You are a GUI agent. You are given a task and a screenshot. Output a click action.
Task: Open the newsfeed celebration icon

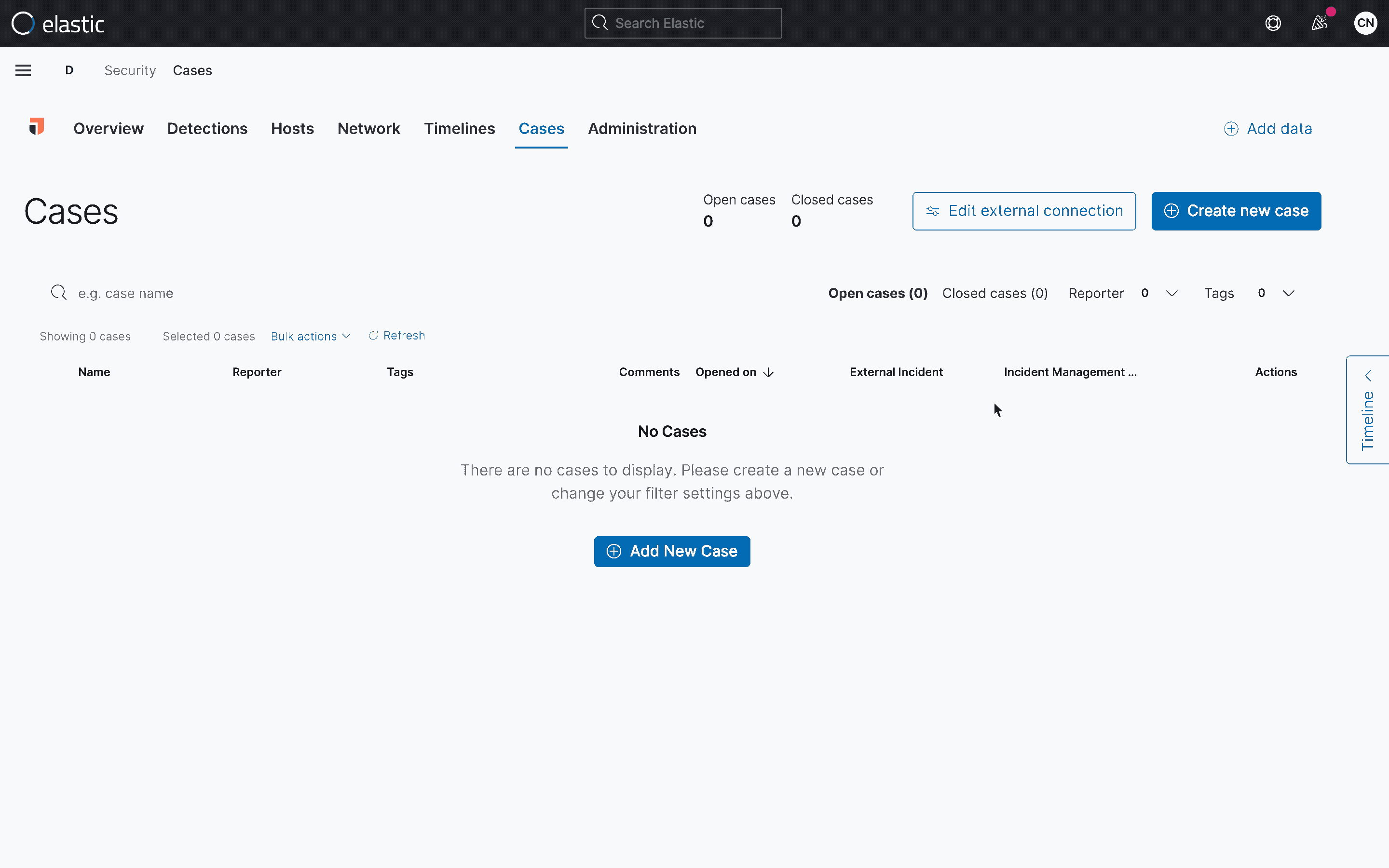point(1319,24)
